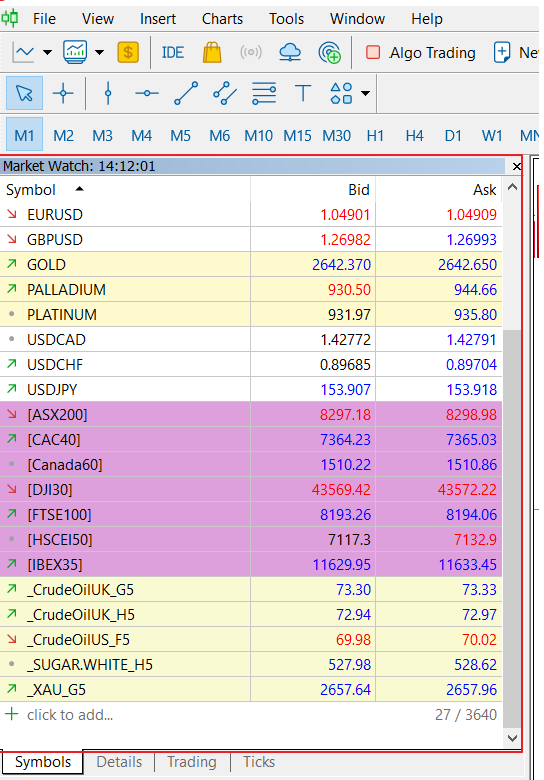544x780 pixels.
Task: Select the trendline drawing tool
Action: [186, 93]
